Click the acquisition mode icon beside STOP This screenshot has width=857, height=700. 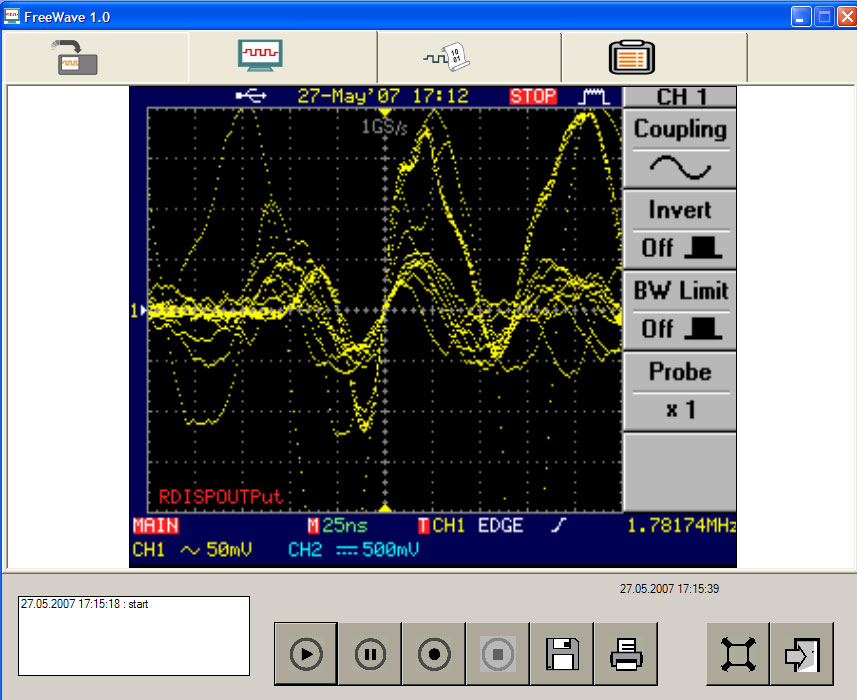(x=594, y=96)
